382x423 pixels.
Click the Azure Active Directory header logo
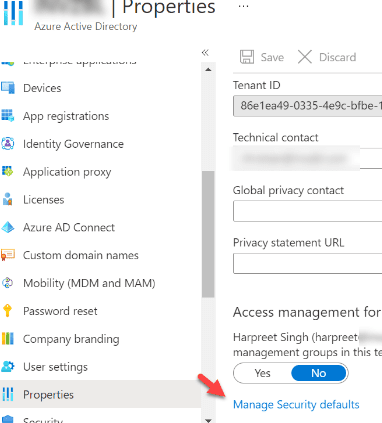(13, 13)
